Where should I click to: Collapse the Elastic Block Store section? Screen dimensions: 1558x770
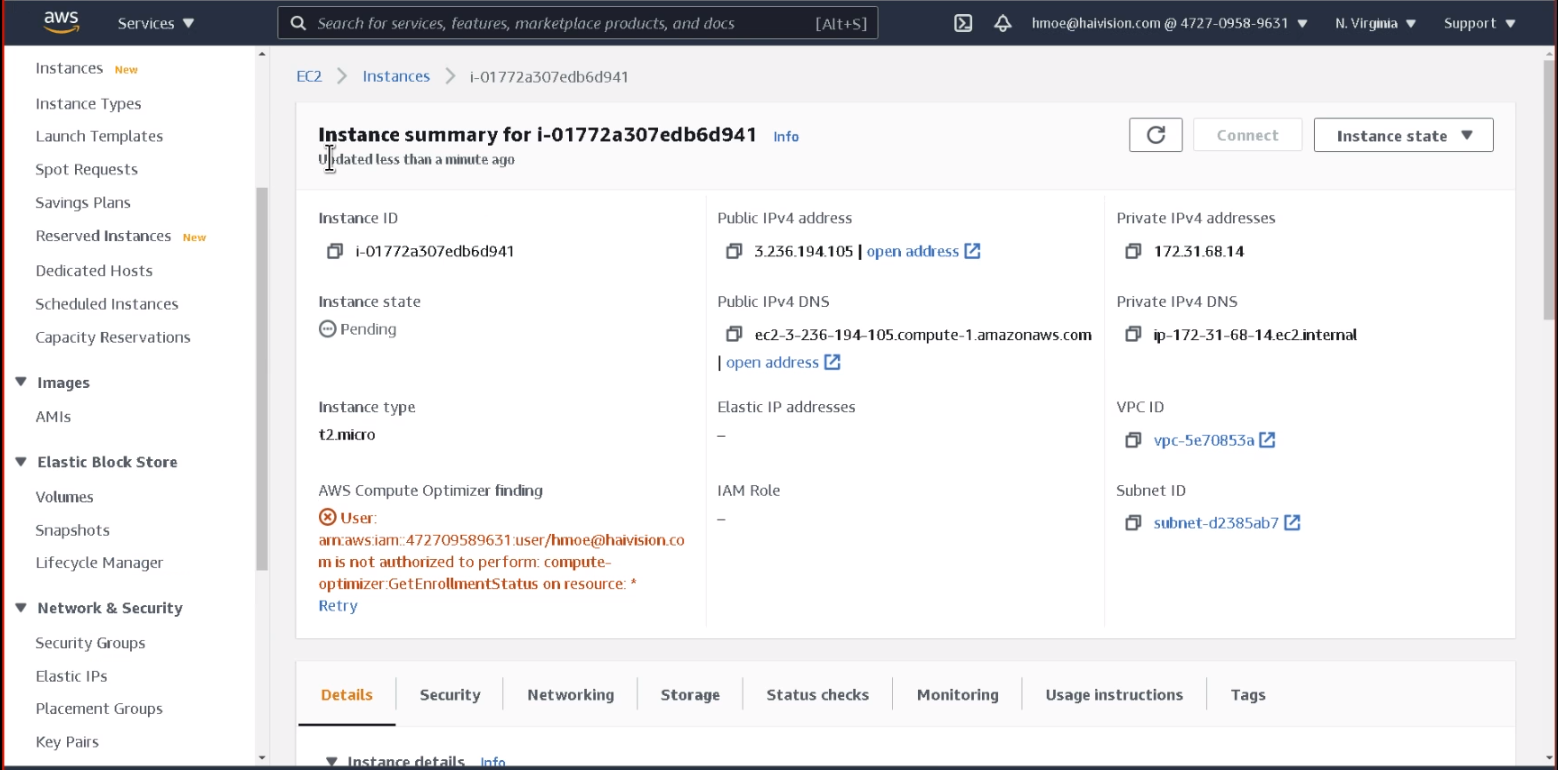click(21, 462)
